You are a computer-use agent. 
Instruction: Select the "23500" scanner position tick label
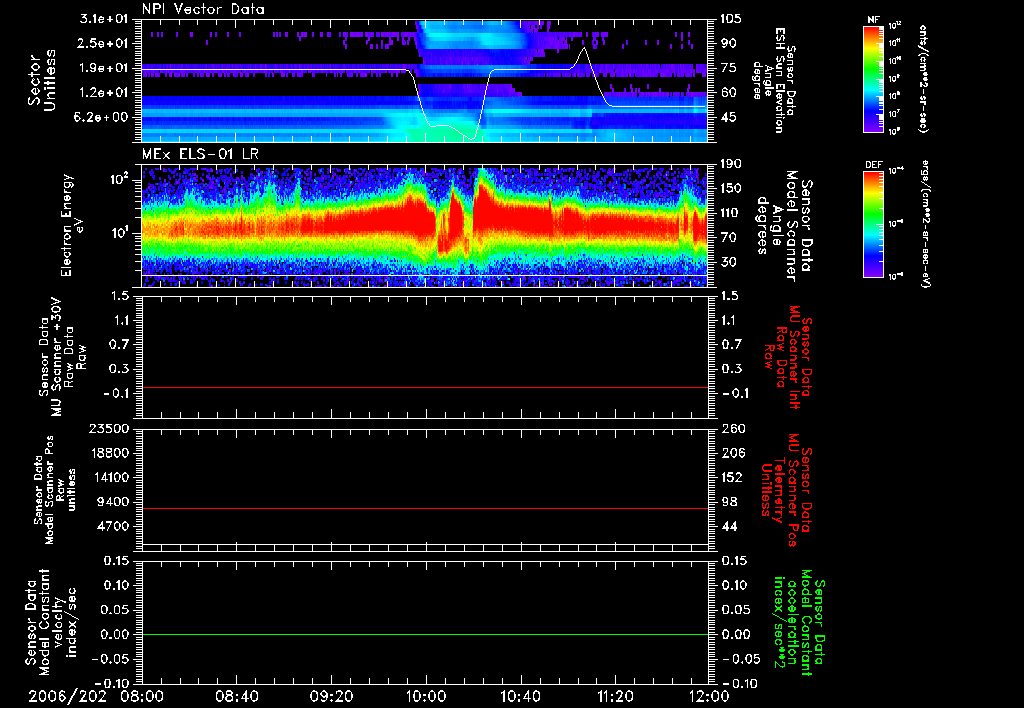coord(110,429)
